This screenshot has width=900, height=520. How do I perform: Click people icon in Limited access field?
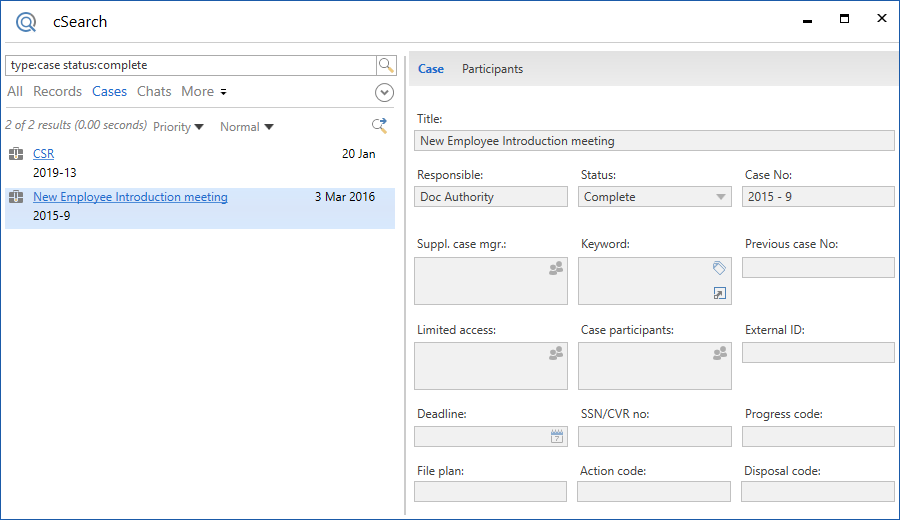pyautogui.click(x=556, y=353)
